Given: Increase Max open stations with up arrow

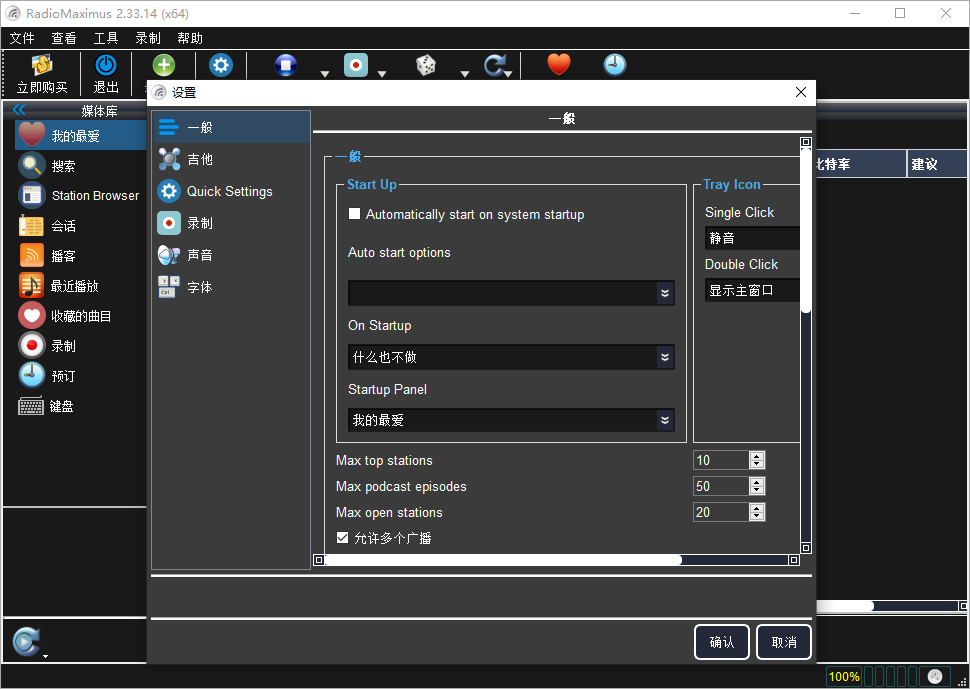Looking at the screenshot, I should (757, 508).
